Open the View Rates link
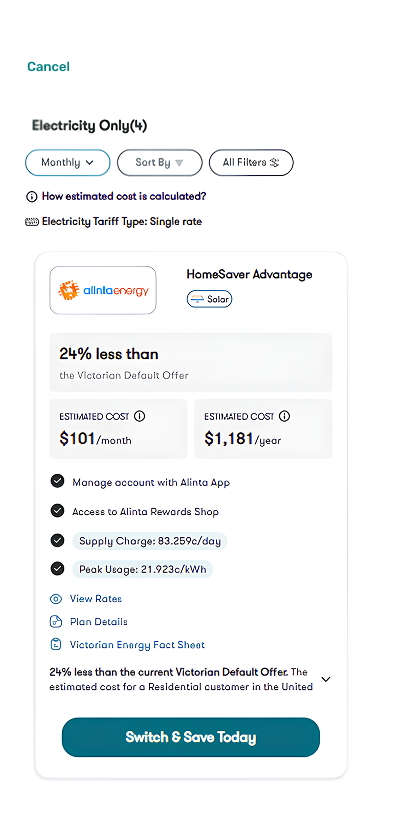393x822 pixels. 95,599
